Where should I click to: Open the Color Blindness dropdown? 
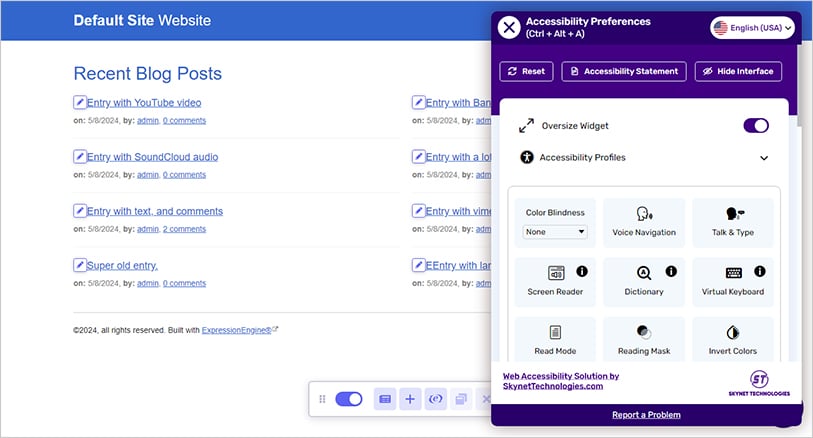[x=555, y=232]
